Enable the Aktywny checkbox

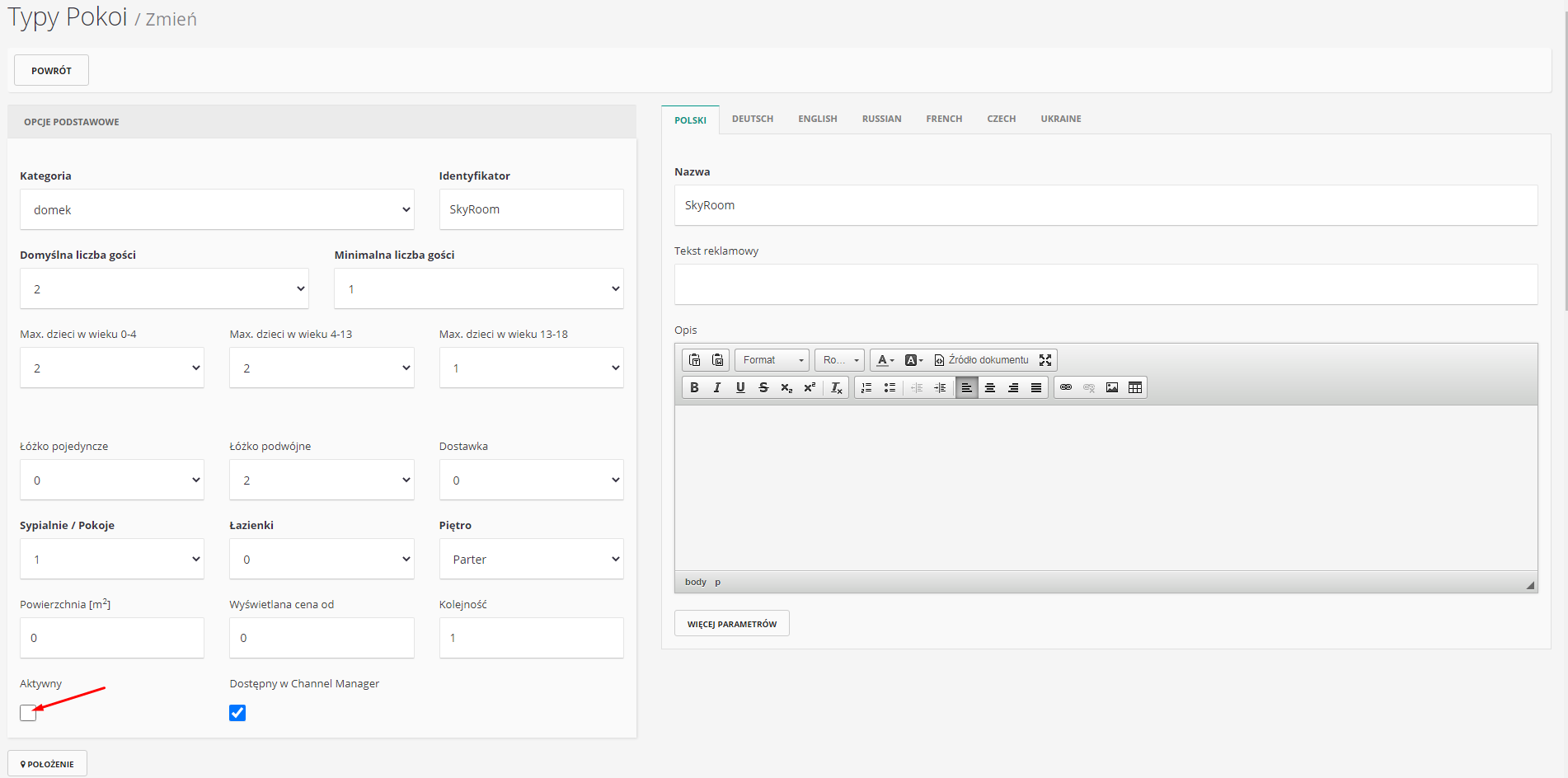[29, 713]
